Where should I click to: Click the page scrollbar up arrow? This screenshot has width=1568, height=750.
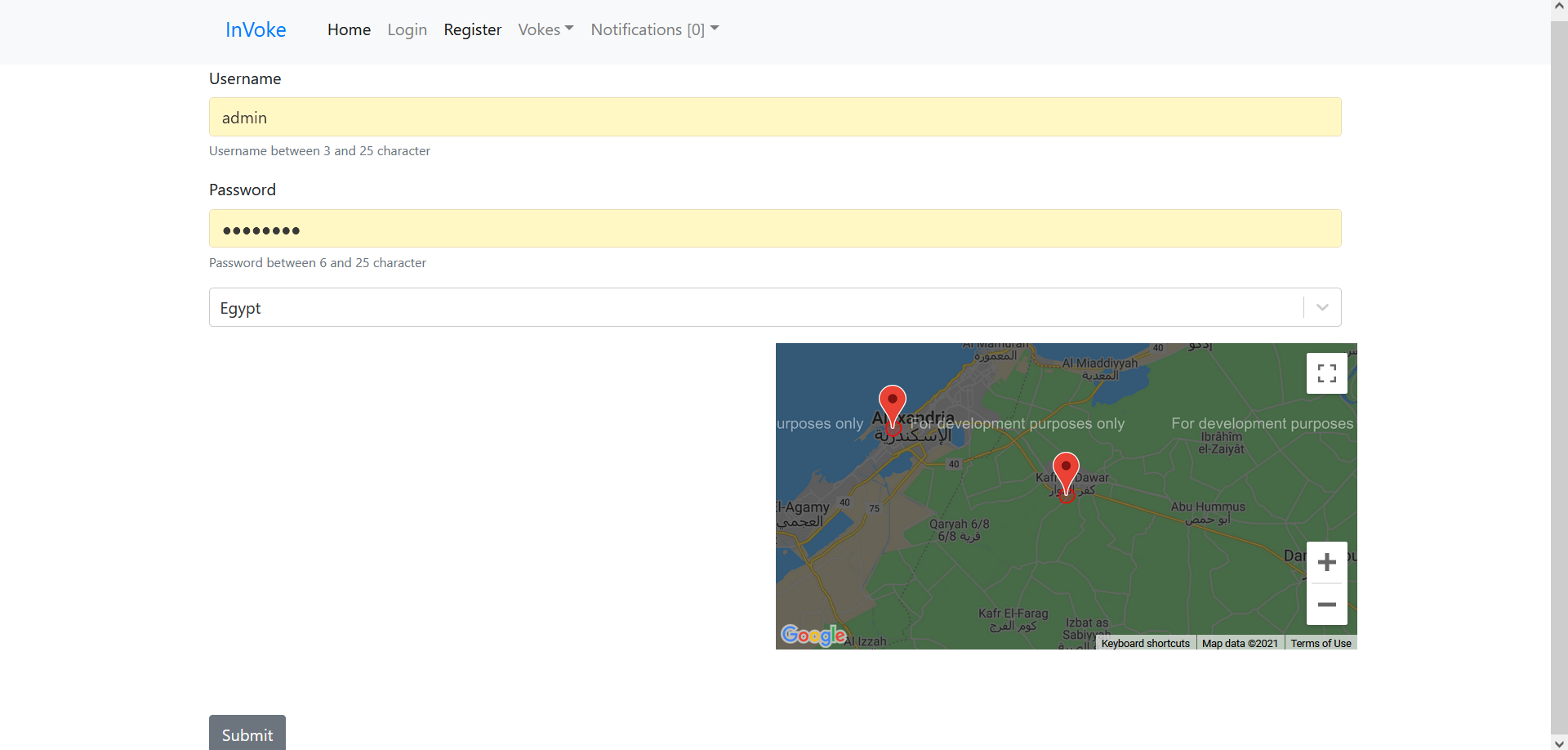1559,7
